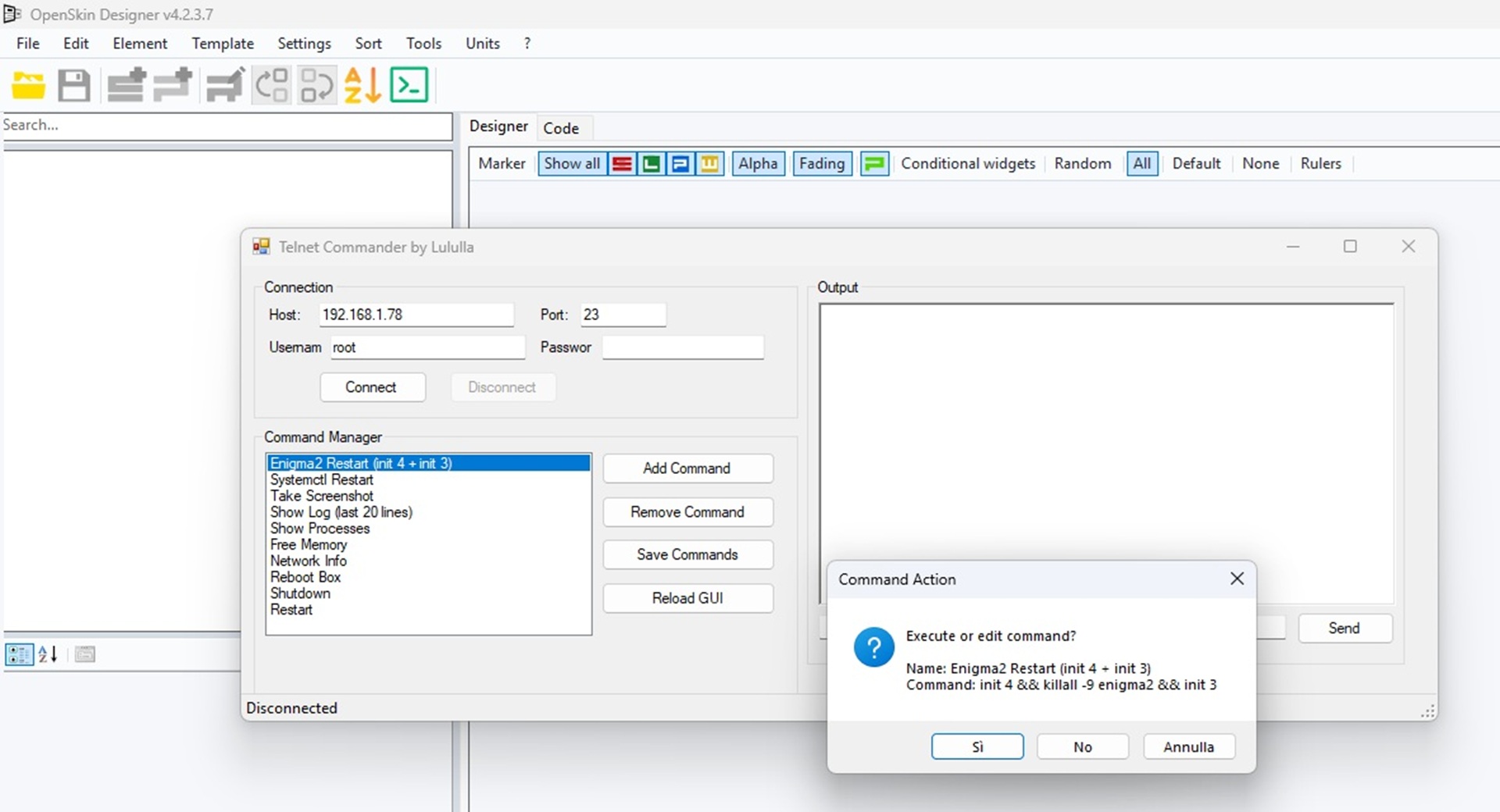Viewport: 1500px width, 812px height.
Task: Click Random in designer toolbar
Action: pos(1082,164)
